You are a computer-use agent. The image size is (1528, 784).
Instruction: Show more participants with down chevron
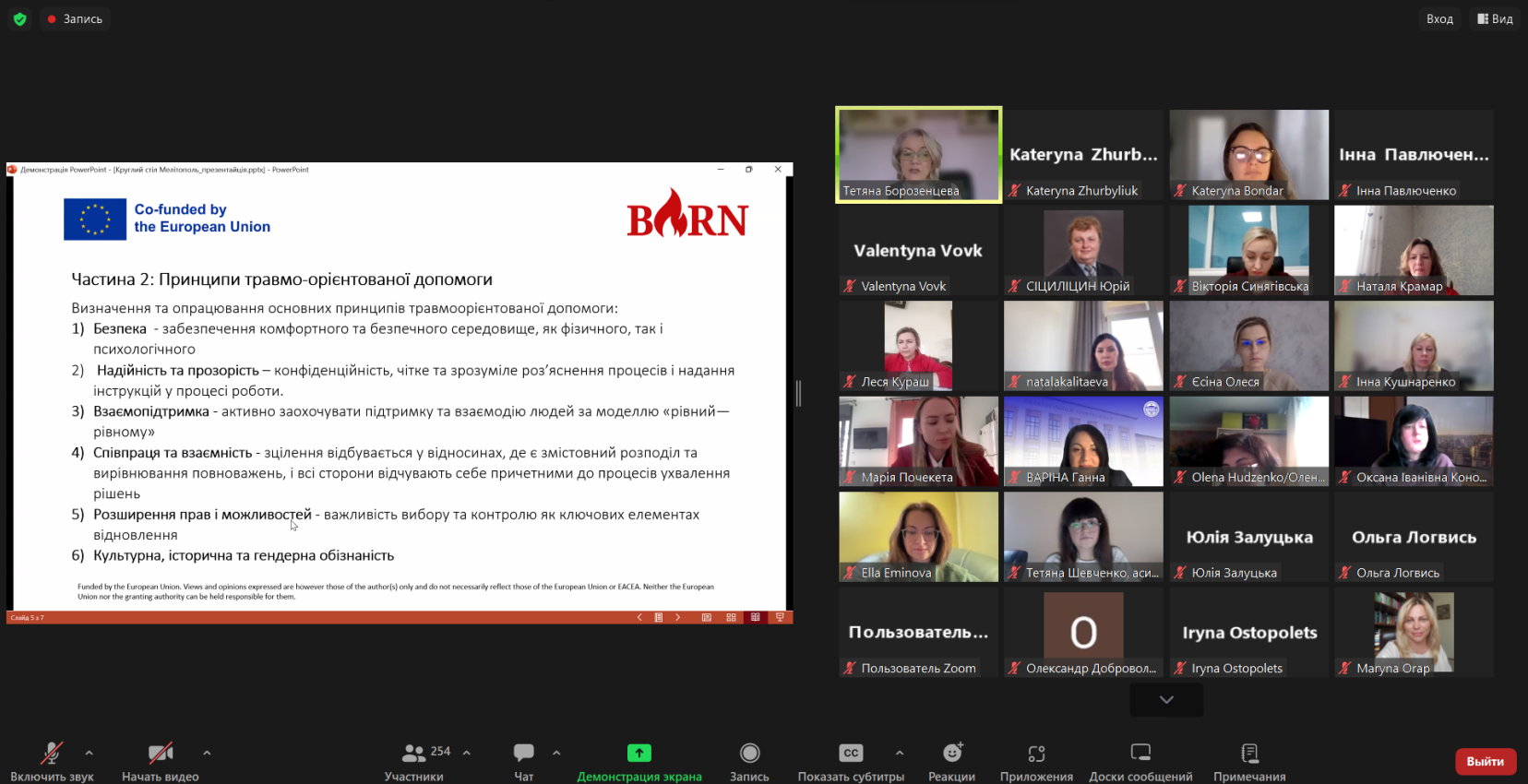pos(1166,700)
